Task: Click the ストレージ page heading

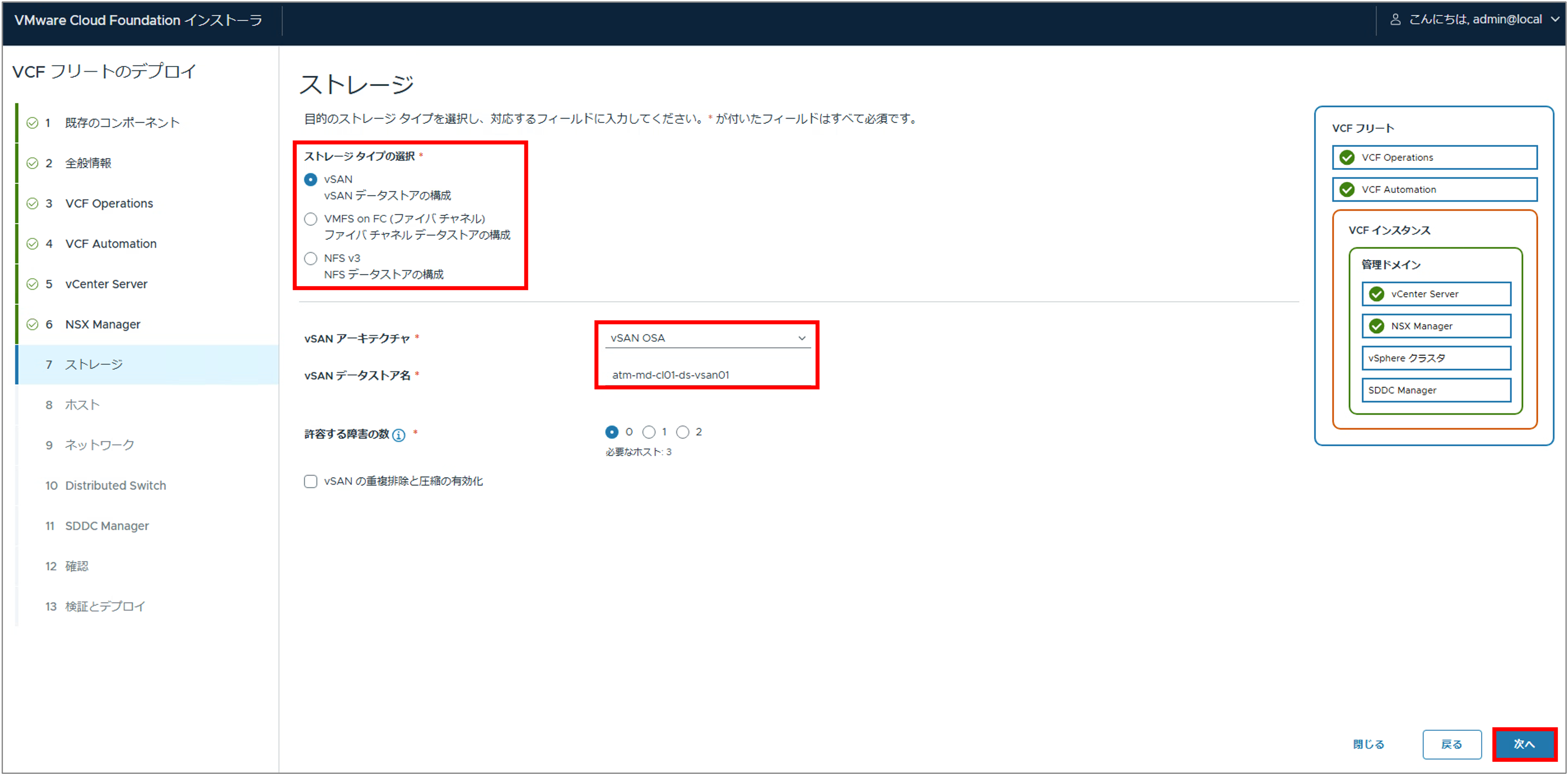Action: pyautogui.click(x=357, y=84)
